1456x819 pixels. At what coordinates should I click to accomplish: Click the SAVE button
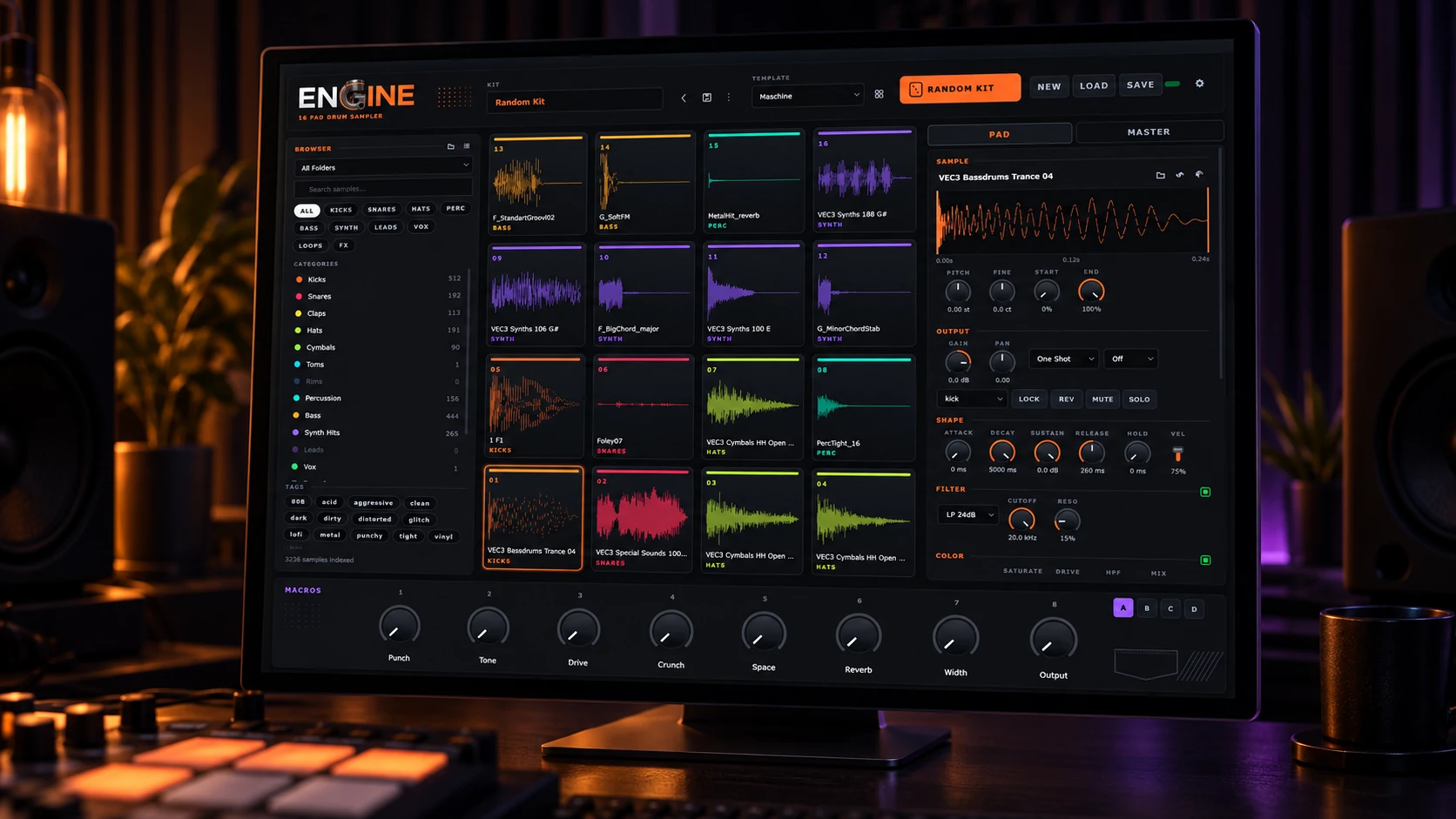[x=1140, y=85]
